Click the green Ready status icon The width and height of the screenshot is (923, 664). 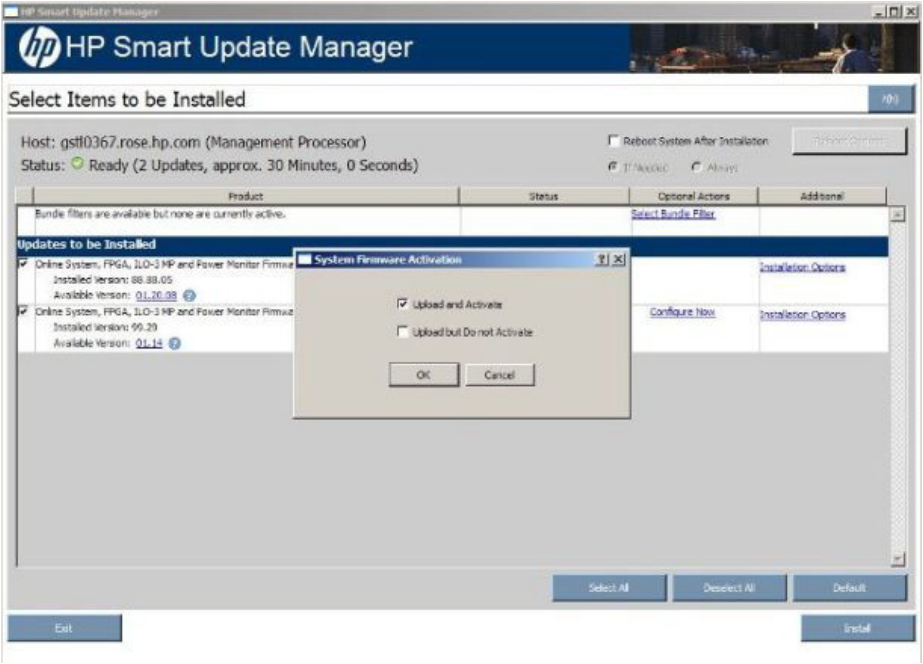click(77, 163)
